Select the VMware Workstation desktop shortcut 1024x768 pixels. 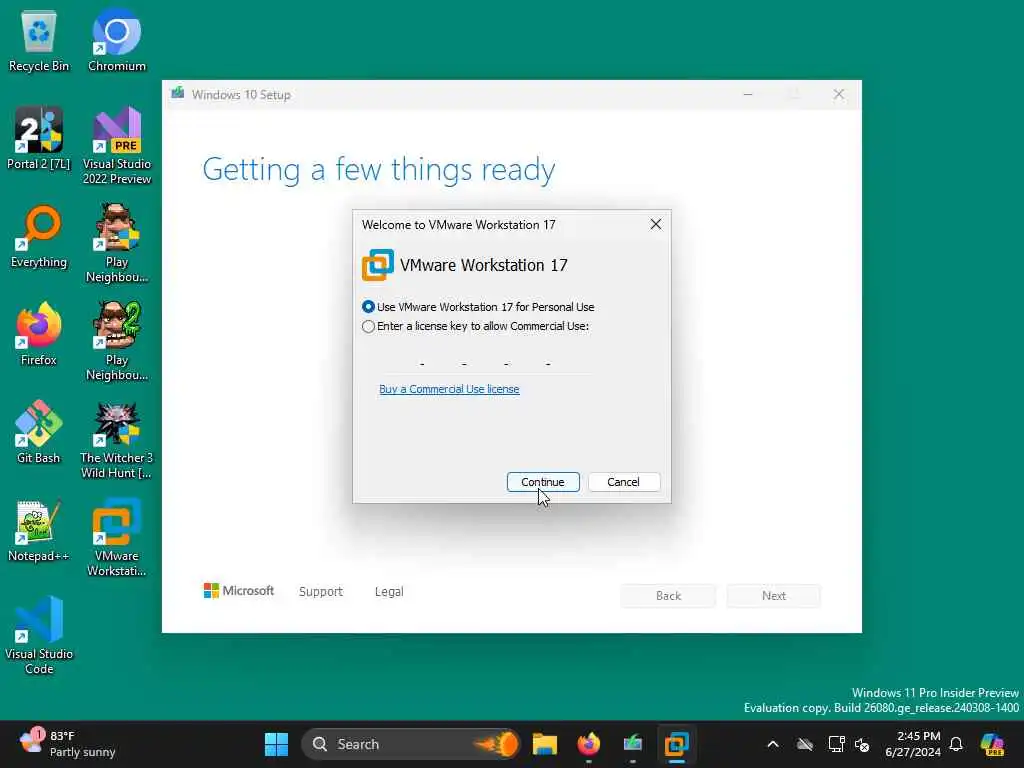[117, 537]
